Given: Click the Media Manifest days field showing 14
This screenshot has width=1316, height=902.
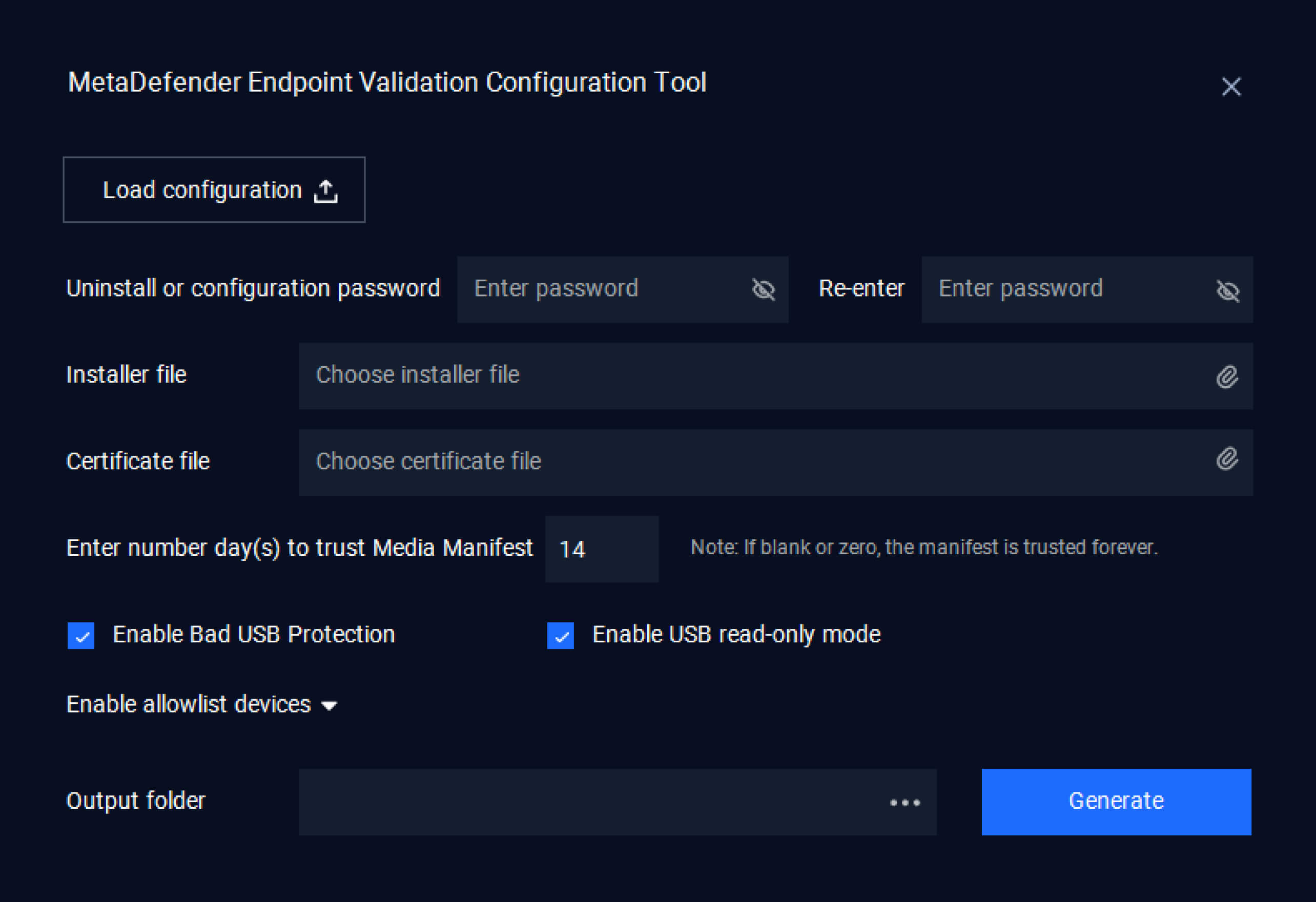Looking at the screenshot, I should 602,549.
